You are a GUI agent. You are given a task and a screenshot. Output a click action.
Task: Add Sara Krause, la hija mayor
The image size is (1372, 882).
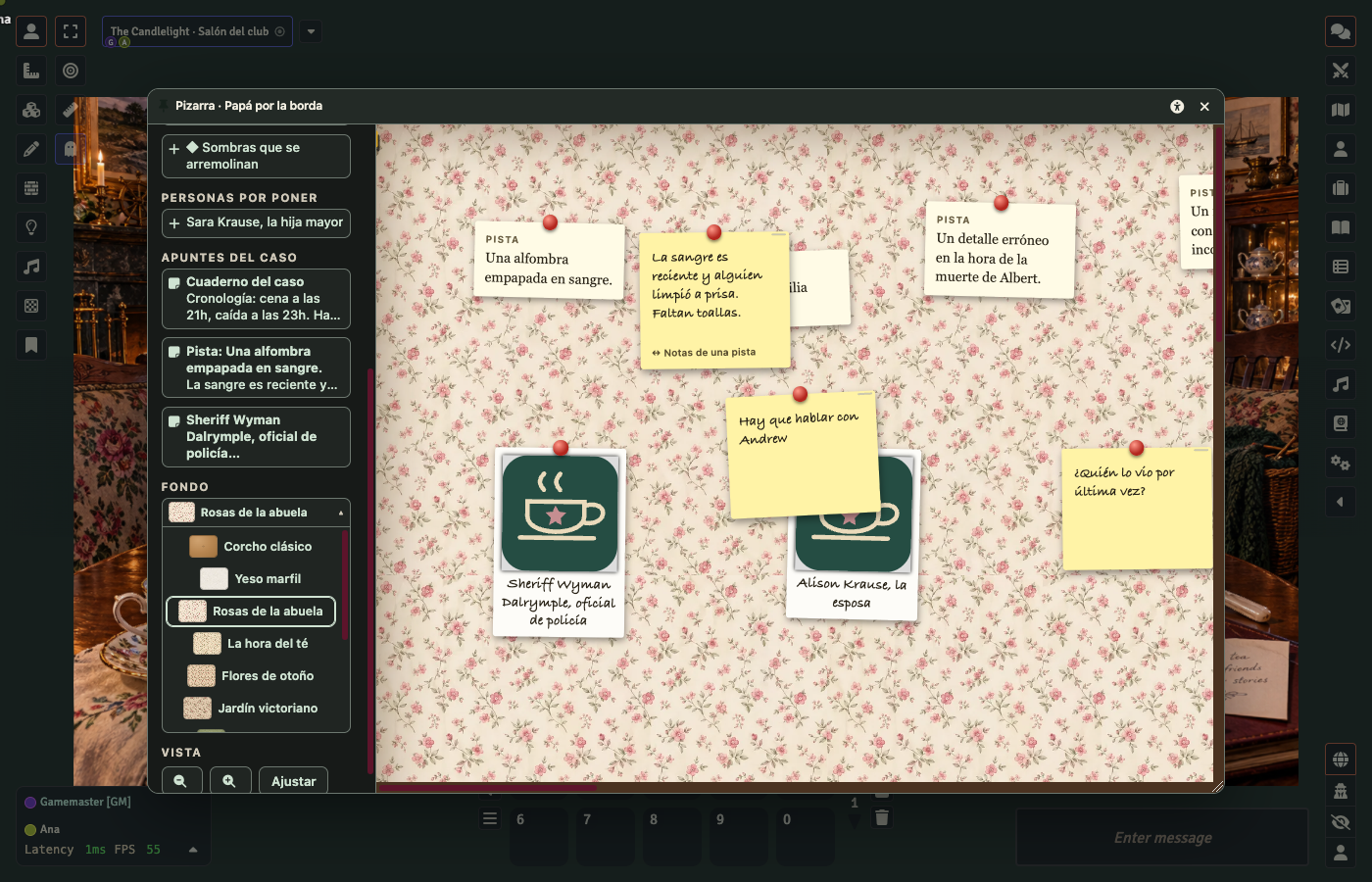(256, 222)
